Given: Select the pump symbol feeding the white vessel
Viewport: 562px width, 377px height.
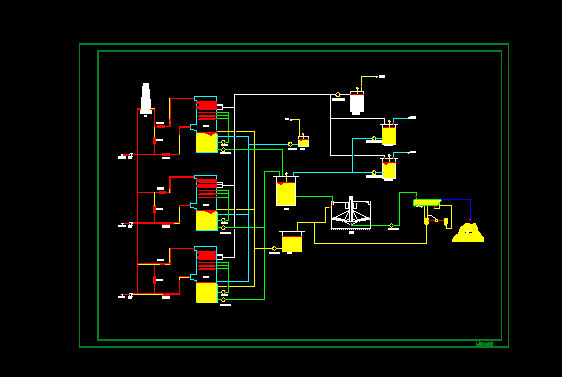Looking at the screenshot, I should [x=338, y=95].
